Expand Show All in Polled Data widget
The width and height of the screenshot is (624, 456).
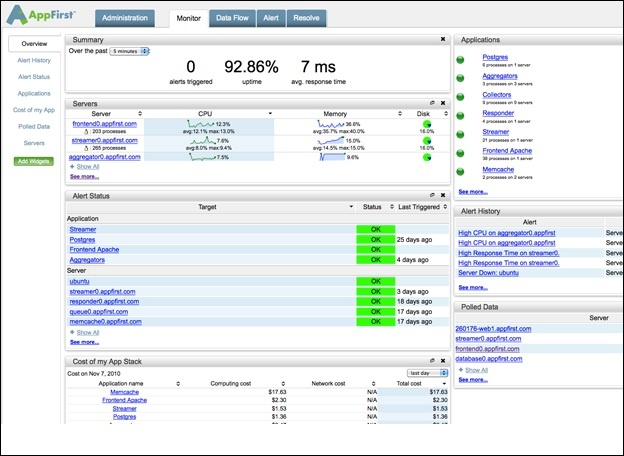pyautogui.click(x=476, y=370)
